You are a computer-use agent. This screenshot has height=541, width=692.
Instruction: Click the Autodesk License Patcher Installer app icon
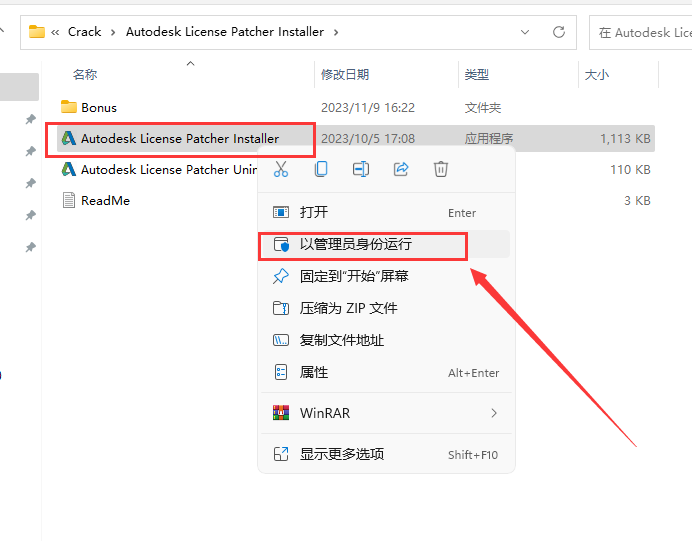coord(68,138)
